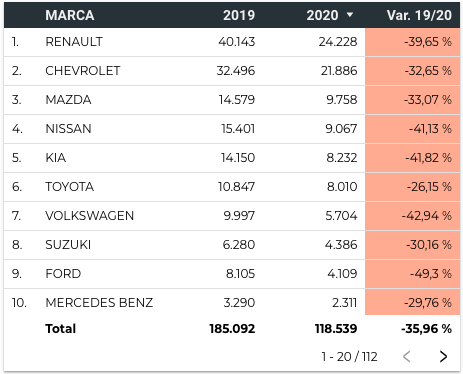Go to the previous page arrow
Image resolution: width=463 pixels, height=374 pixels.
point(406,356)
